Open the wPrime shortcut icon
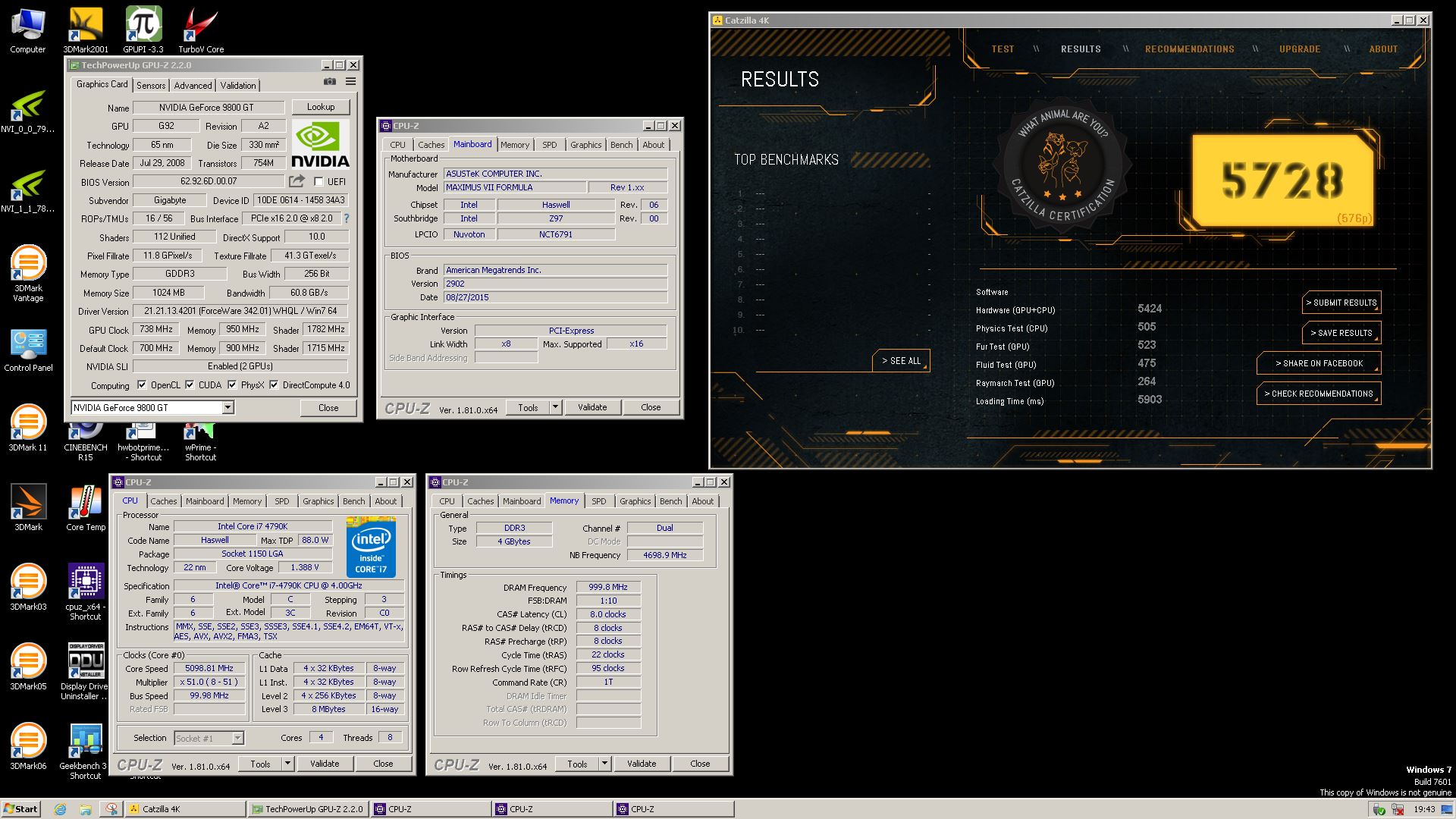 pos(200,442)
